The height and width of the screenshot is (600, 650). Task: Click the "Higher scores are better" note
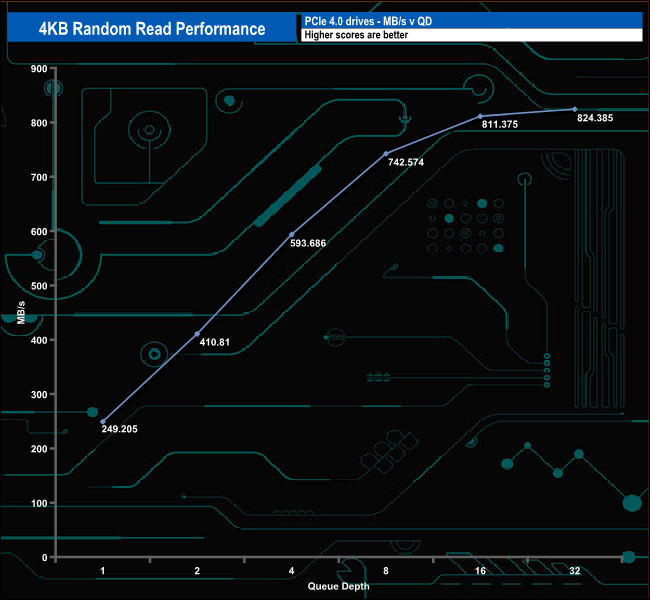[x=350, y=35]
